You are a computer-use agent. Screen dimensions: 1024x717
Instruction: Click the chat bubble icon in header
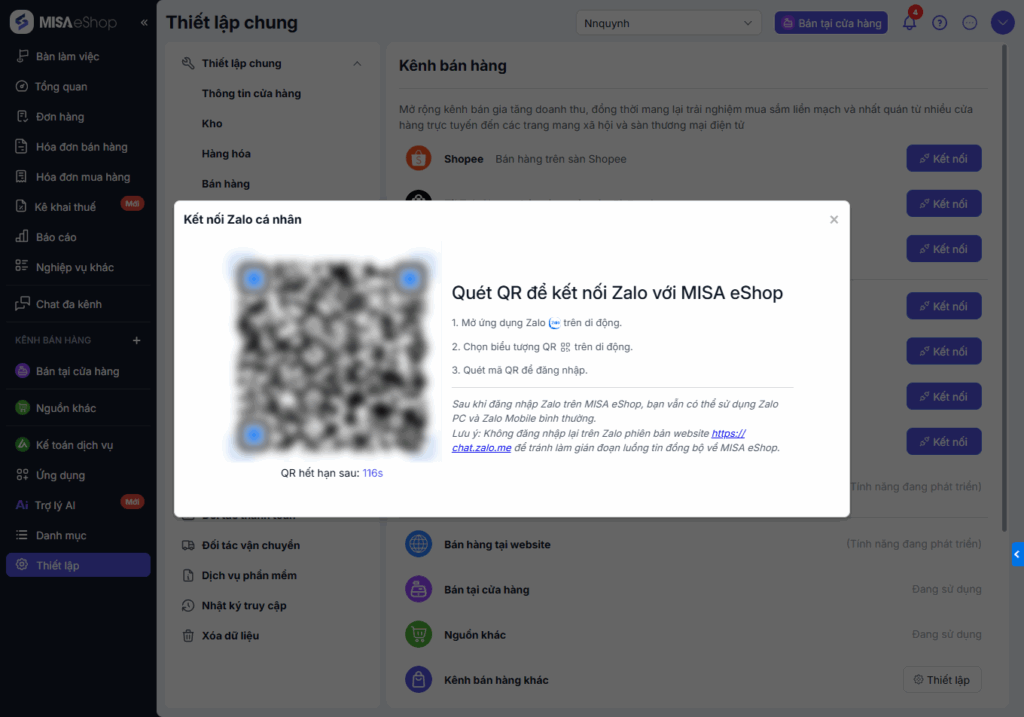[969, 23]
